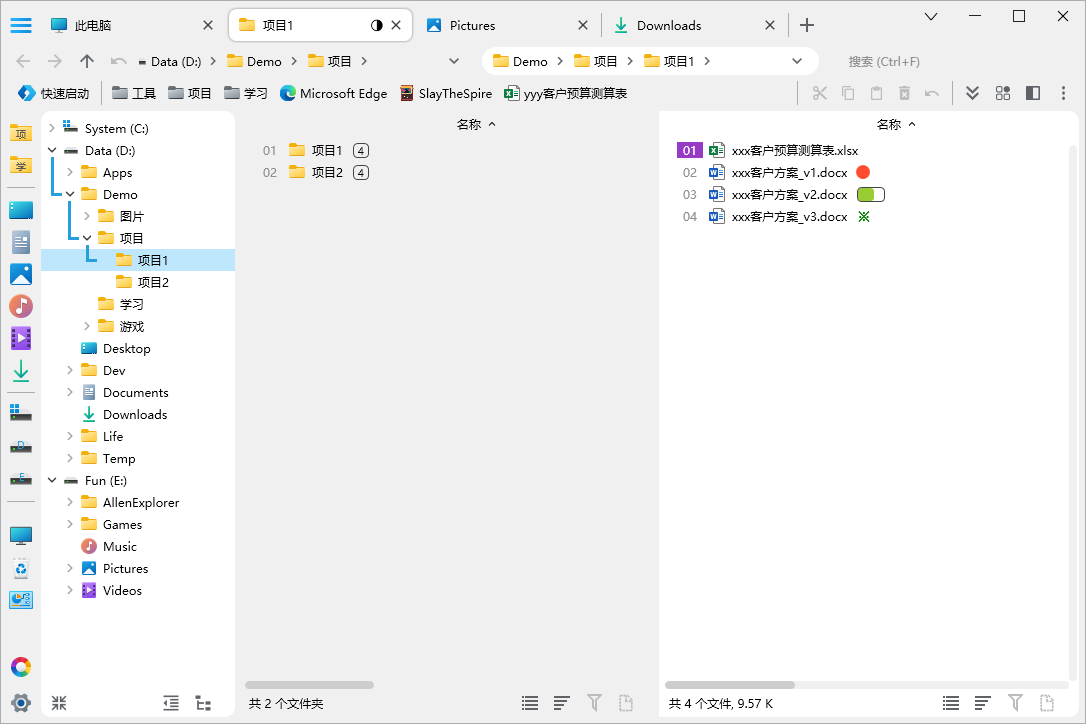This screenshot has height=724, width=1086.
Task: Click the Music icon in the left sidebar
Action: [x=20, y=306]
